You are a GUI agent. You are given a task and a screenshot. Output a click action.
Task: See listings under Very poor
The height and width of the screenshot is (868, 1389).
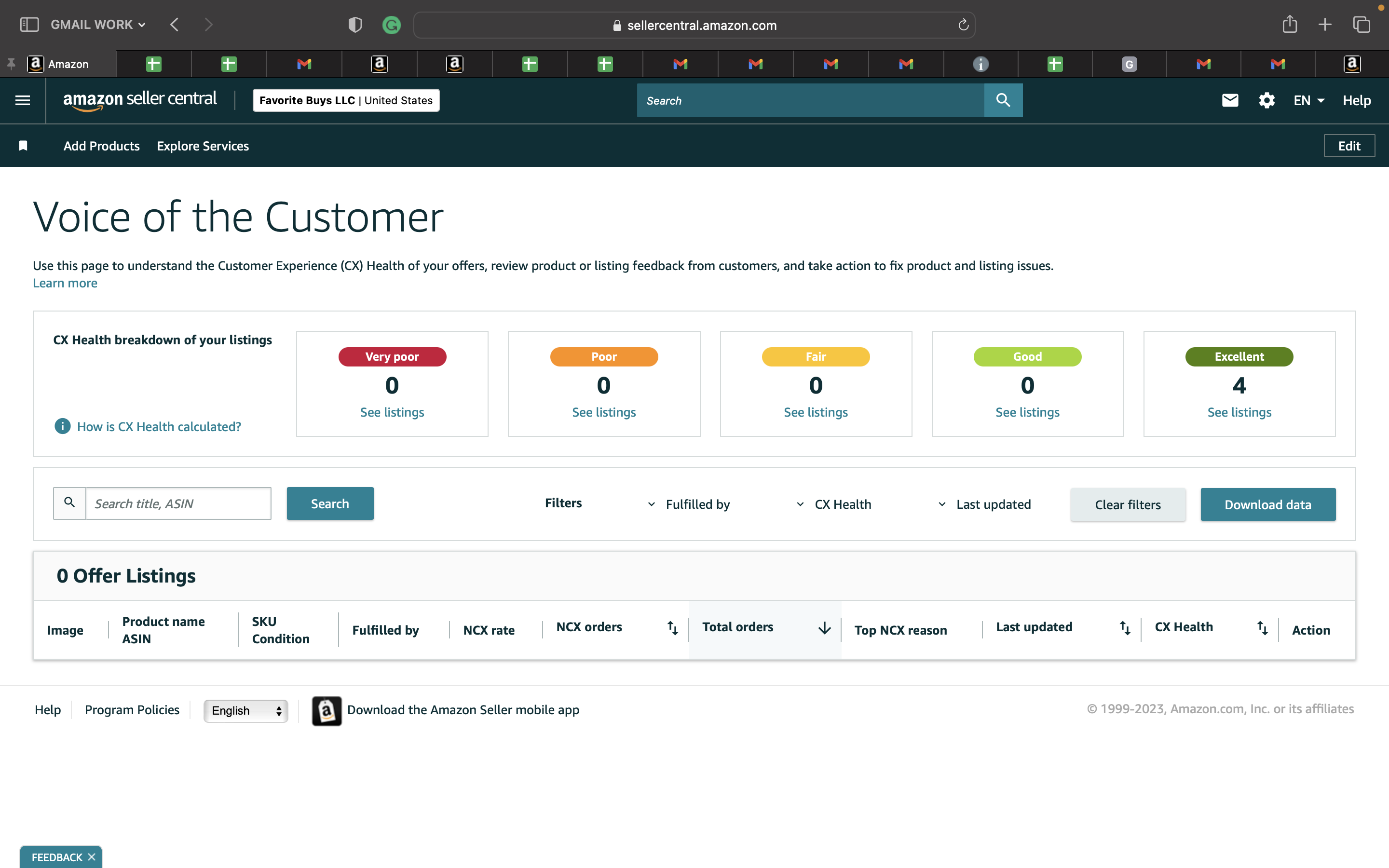392,412
